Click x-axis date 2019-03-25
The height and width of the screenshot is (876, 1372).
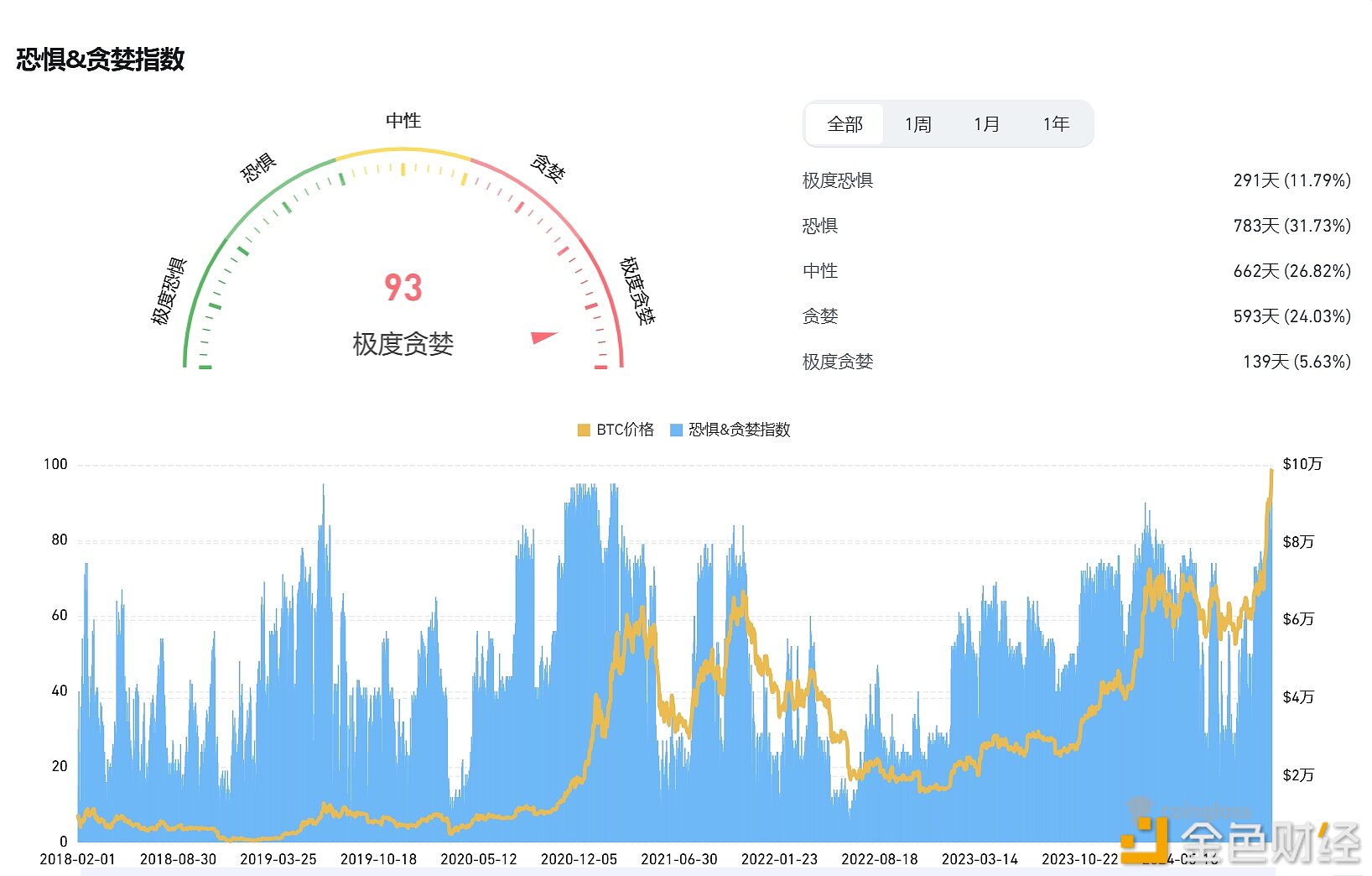click(278, 859)
